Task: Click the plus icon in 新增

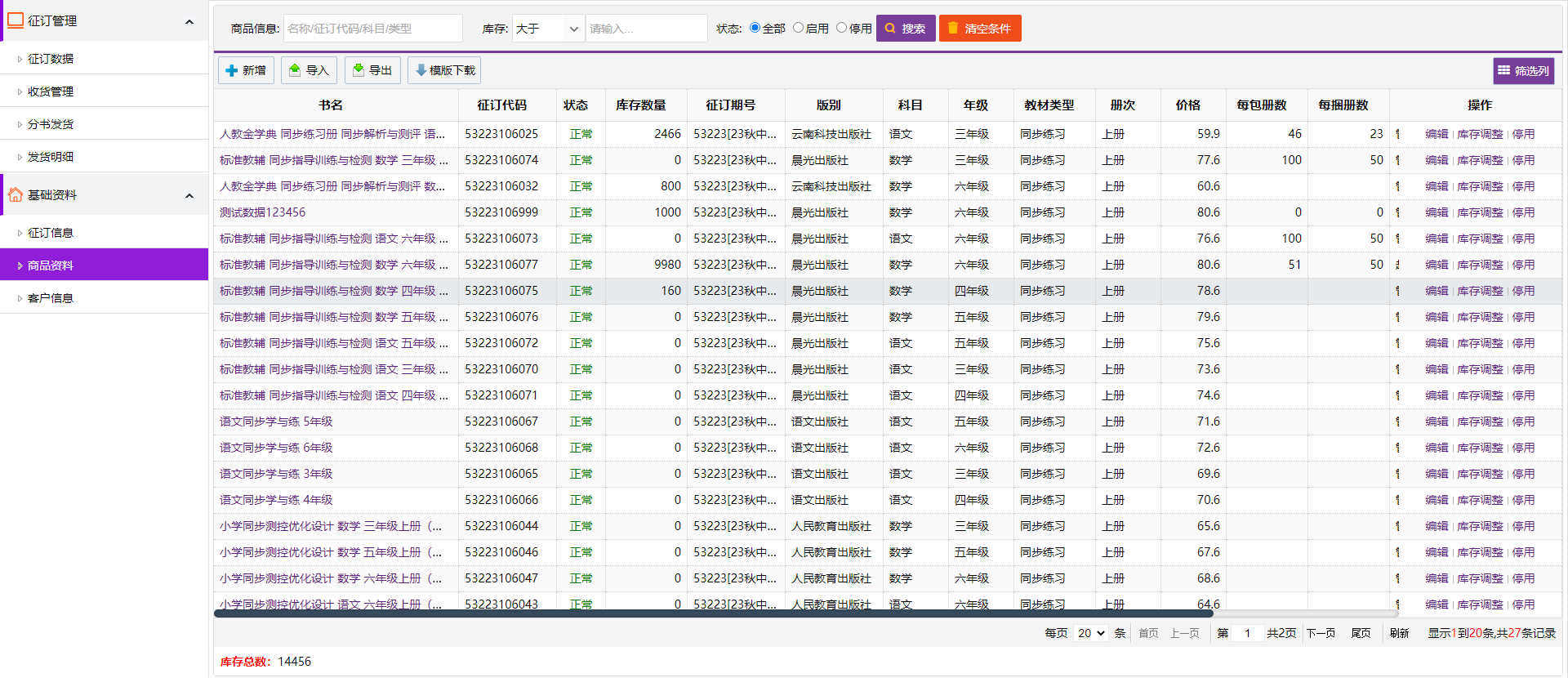Action: point(232,70)
